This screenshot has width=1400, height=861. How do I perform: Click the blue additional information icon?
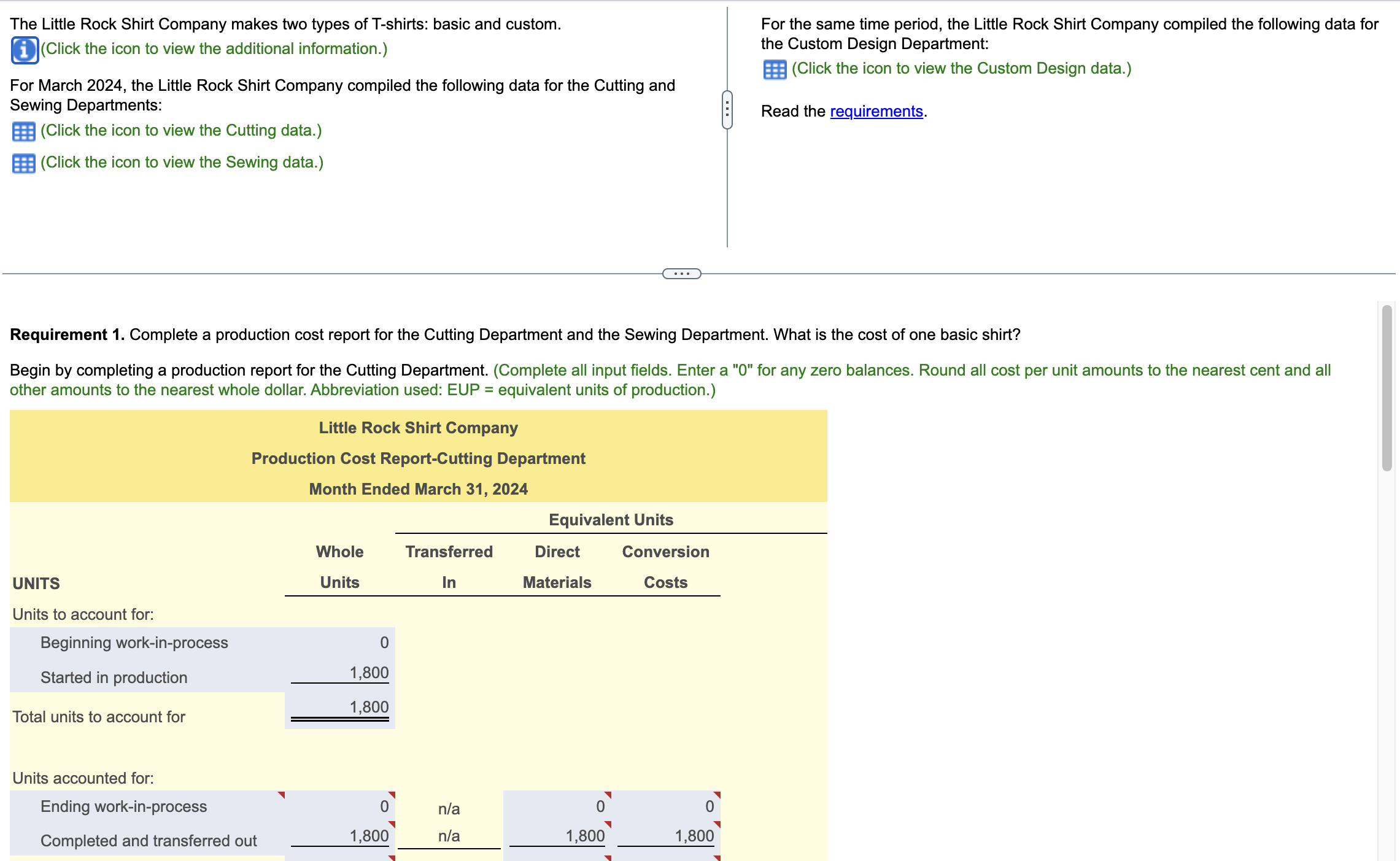tap(25, 50)
